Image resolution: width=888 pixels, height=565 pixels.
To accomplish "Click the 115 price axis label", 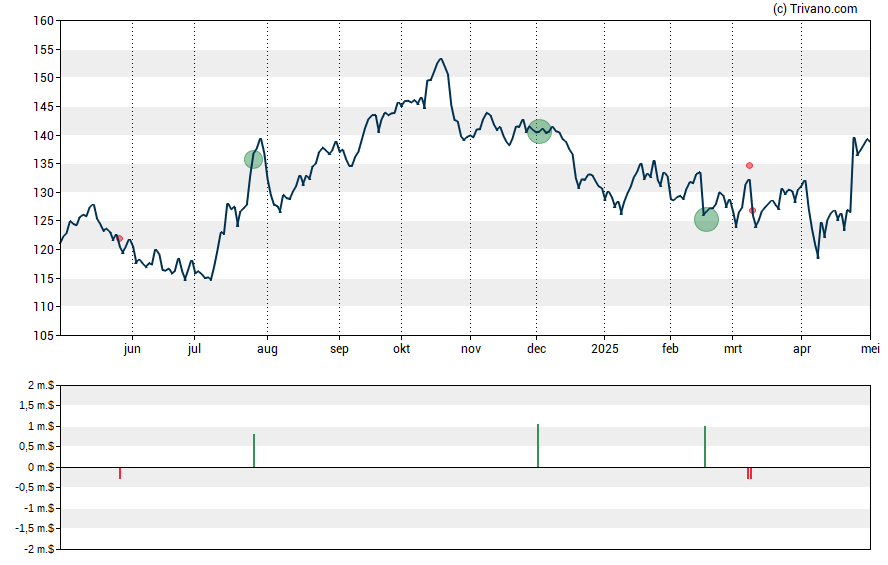I will coord(43,279).
